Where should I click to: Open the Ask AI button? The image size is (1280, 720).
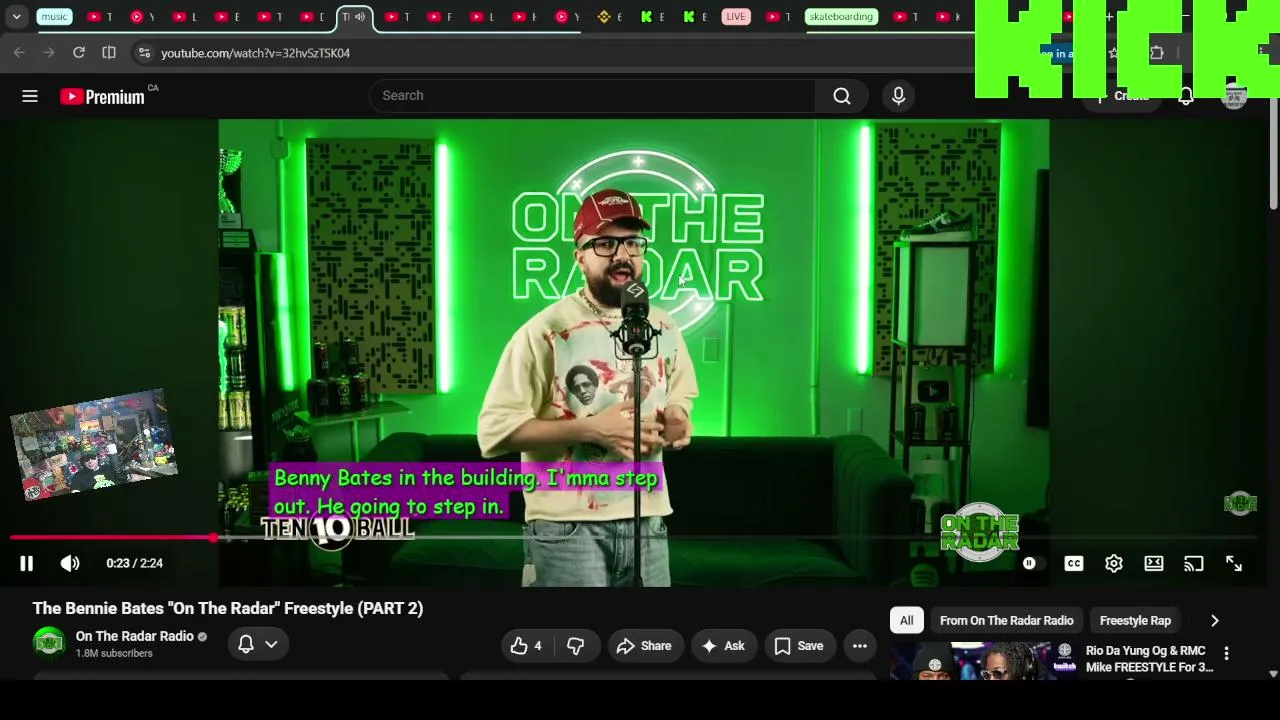pyautogui.click(x=725, y=646)
